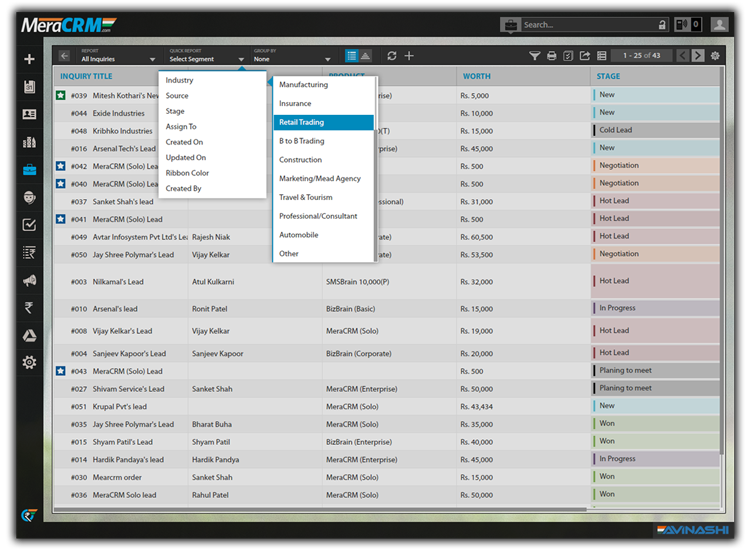Click the toolbar back arrow button
The width and height of the screenshot is (750, 550).
point(64,56)
